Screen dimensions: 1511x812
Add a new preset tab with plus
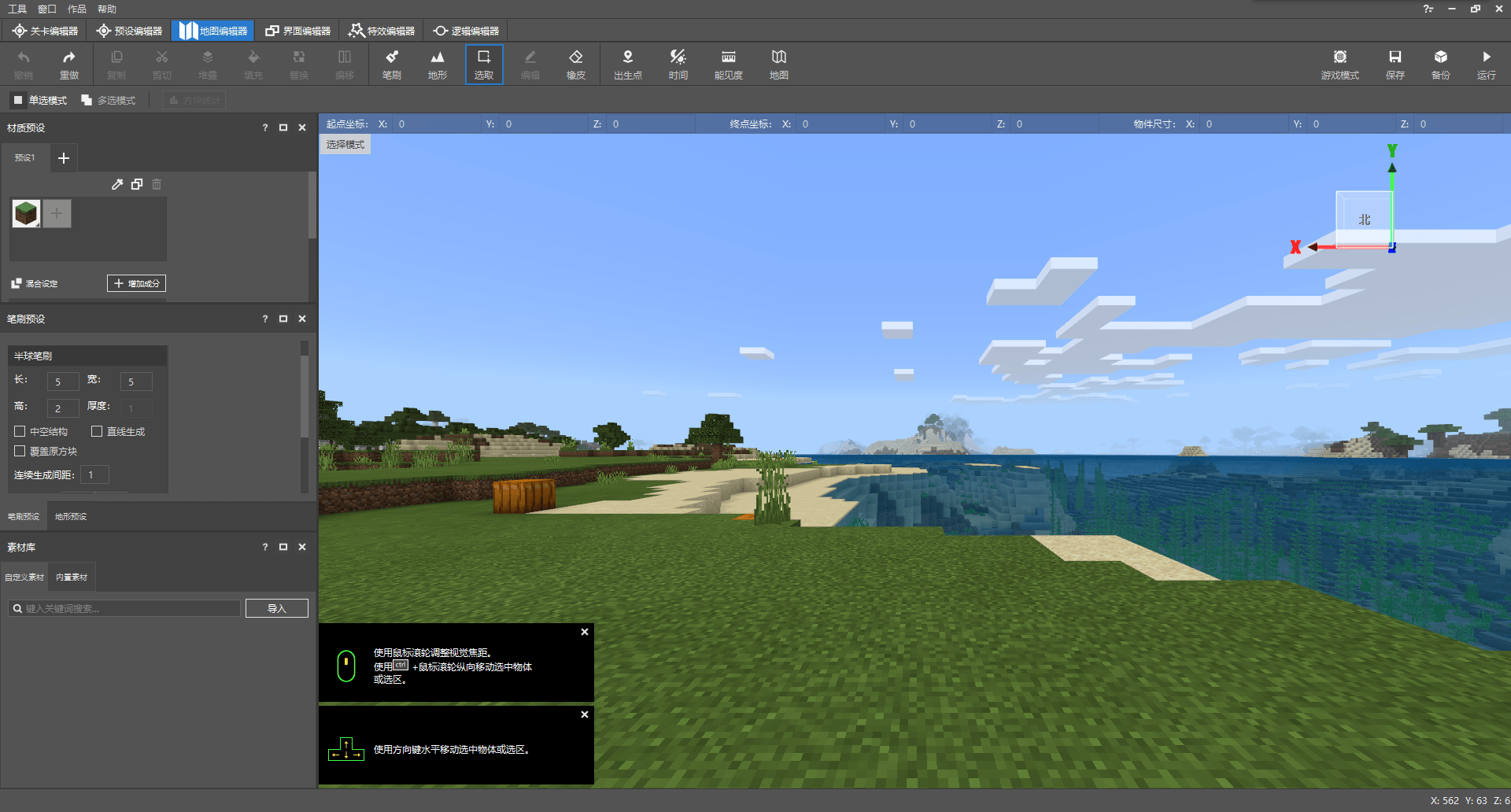[64, 158]
